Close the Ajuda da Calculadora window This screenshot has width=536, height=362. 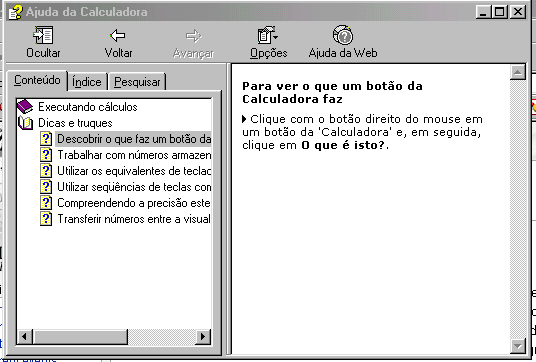518,12
